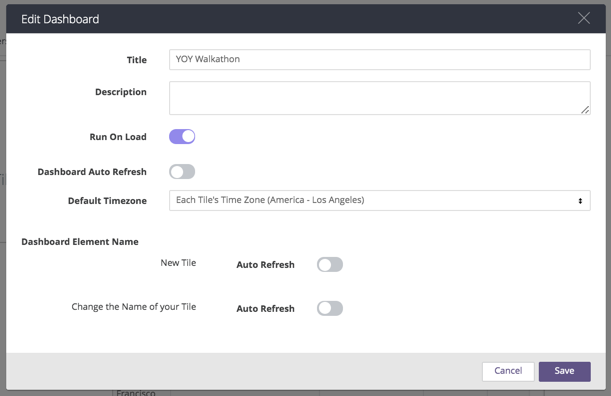Close the Edit Dashboard dialog with X

583,18
